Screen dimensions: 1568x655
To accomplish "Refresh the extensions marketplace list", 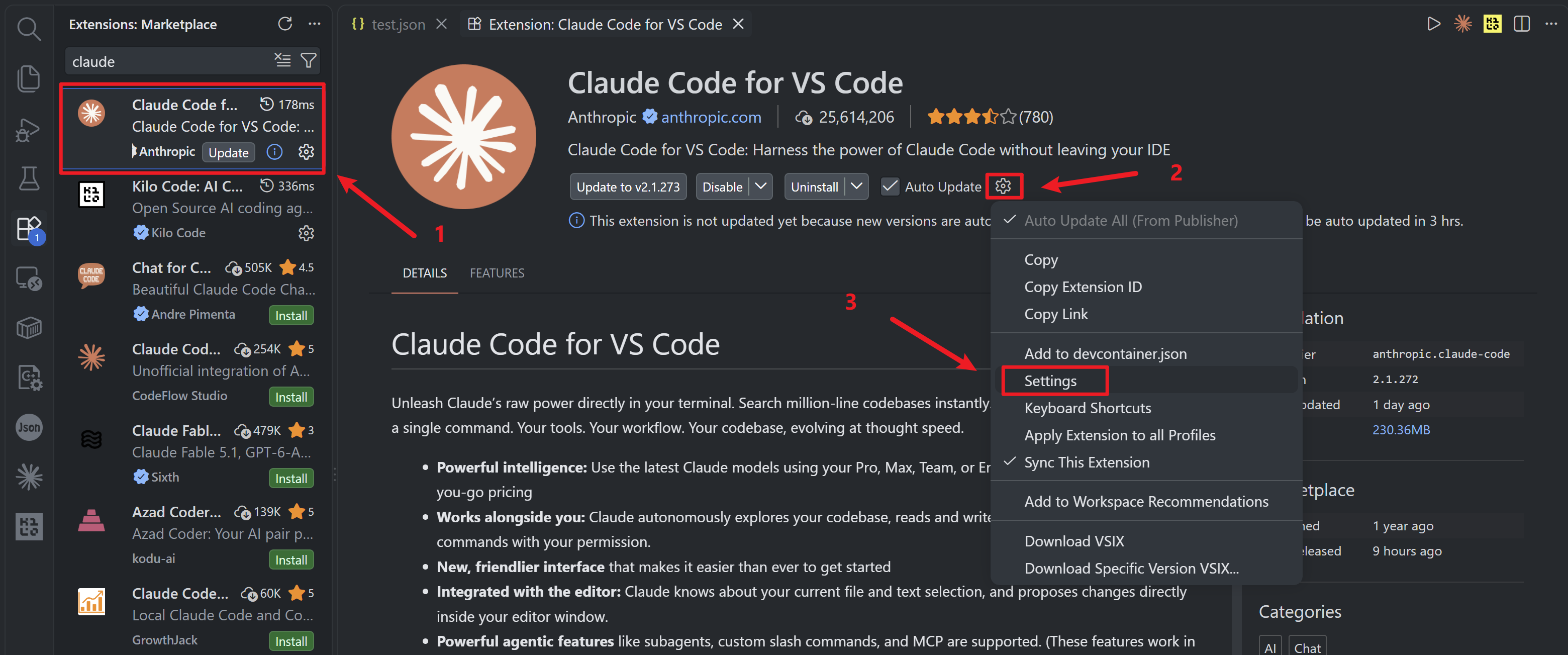I will coord(285,24).
